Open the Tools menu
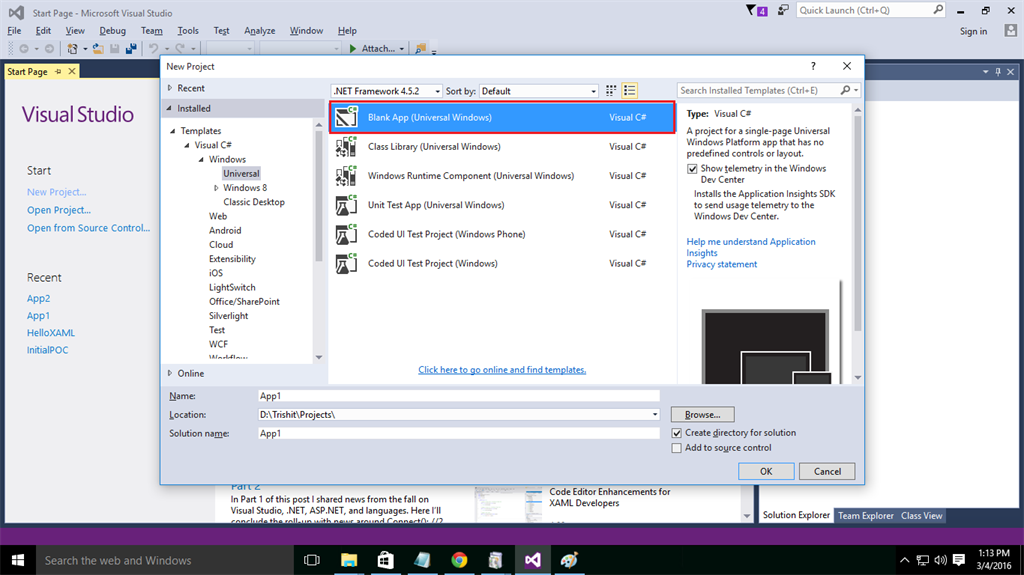1024x575 pixels. click(188, 31)
